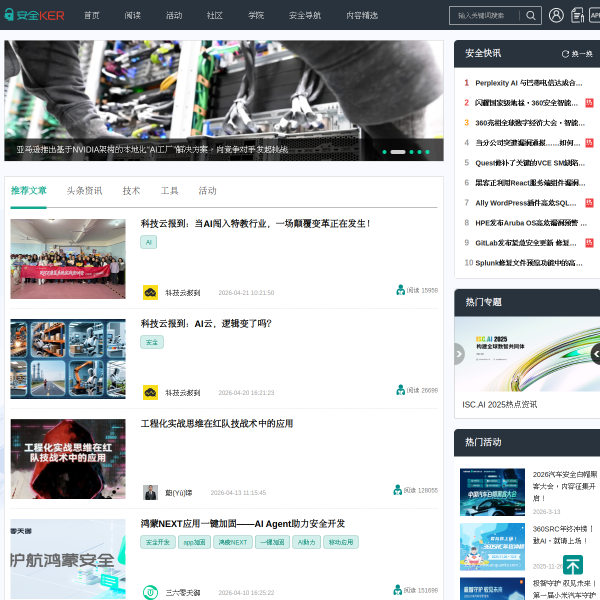Open article 科技云报到：AI云，逻辑变了吗？
The width and height of the screenshot is (600, 600).
[206, 324]
